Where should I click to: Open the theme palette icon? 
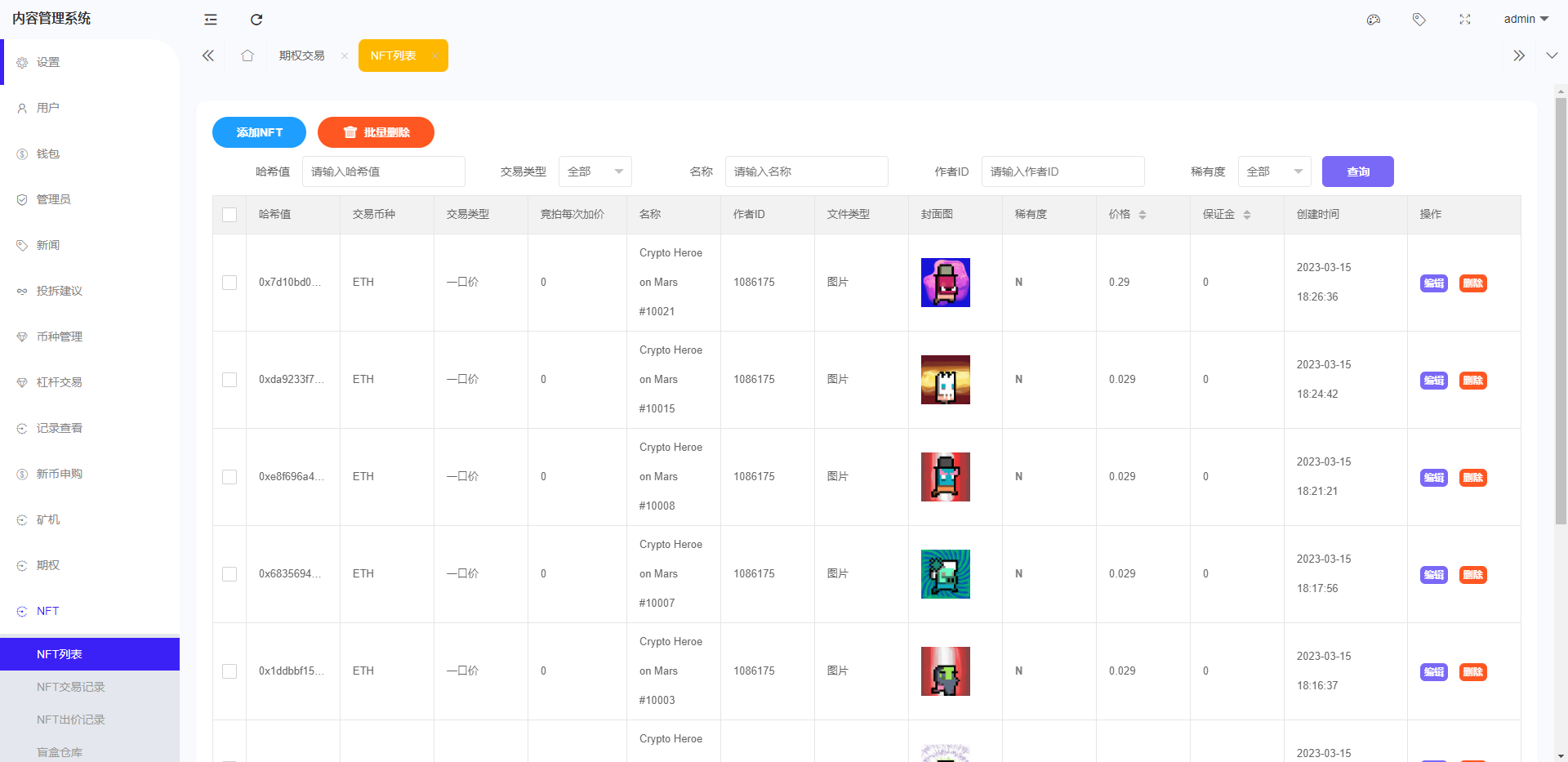(1374, 20)
